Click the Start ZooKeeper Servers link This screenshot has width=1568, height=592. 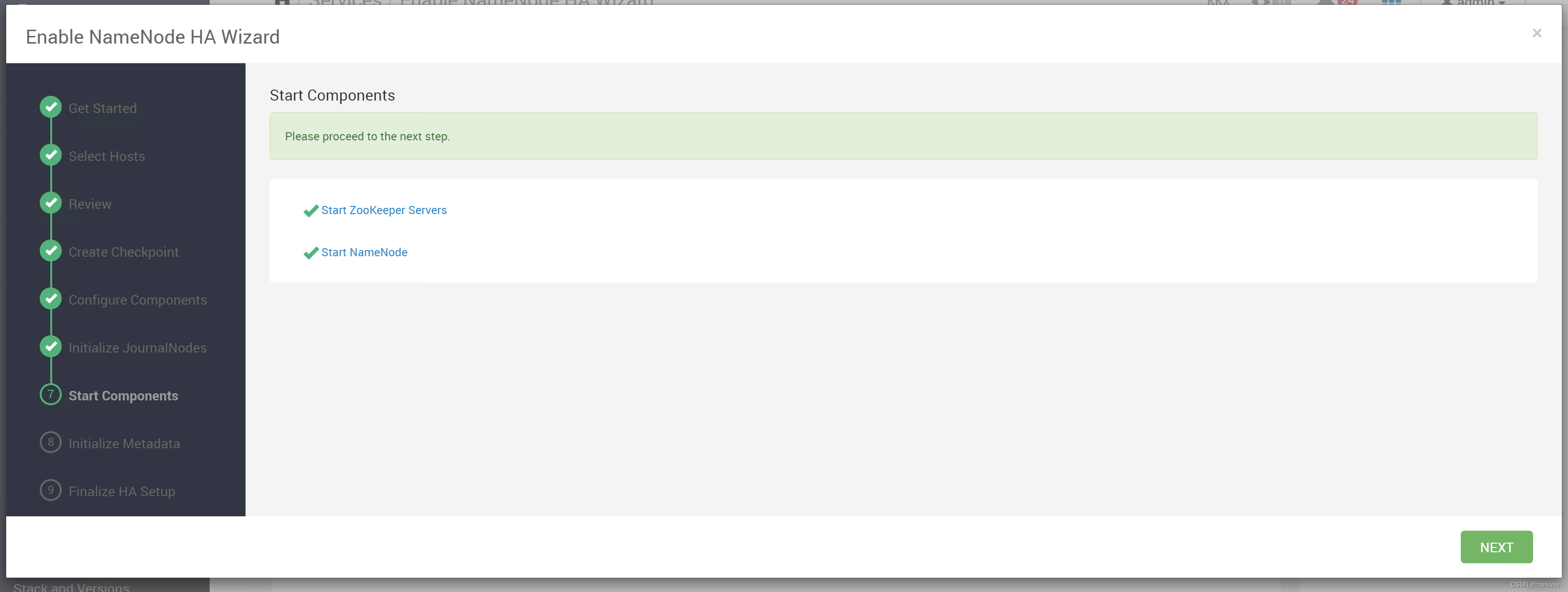point(383,210)
